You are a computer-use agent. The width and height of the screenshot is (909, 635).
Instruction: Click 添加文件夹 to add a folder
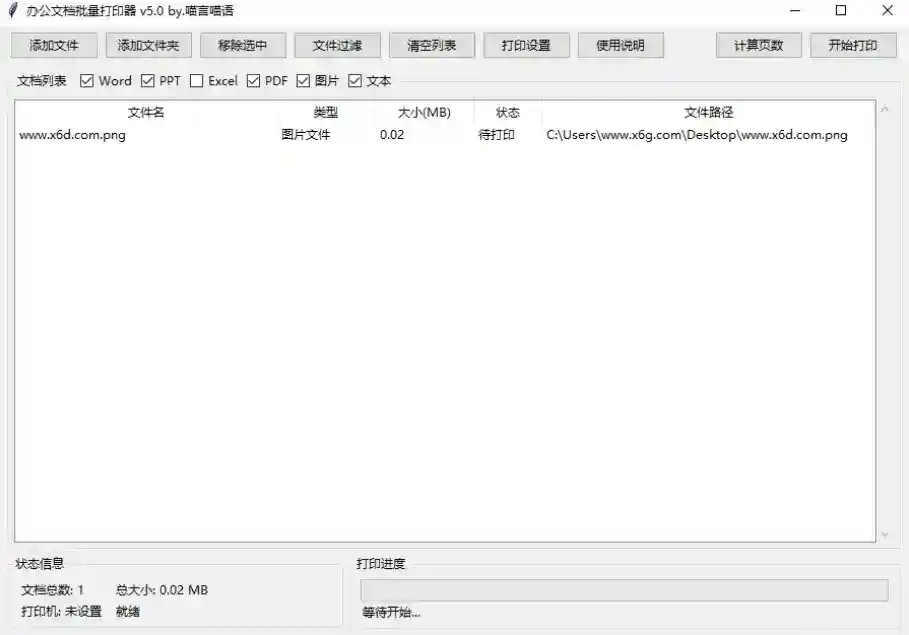[x=148, y=46]
